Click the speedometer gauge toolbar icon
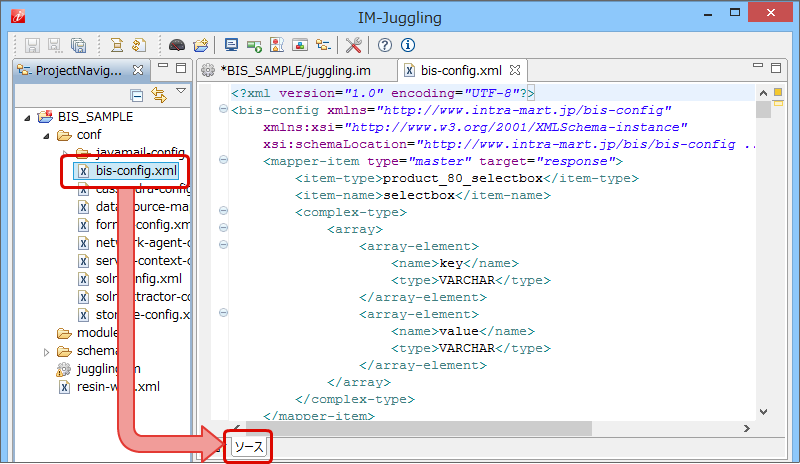The height and width of the screenshot is (464, 800). click(x=177, y=45)
